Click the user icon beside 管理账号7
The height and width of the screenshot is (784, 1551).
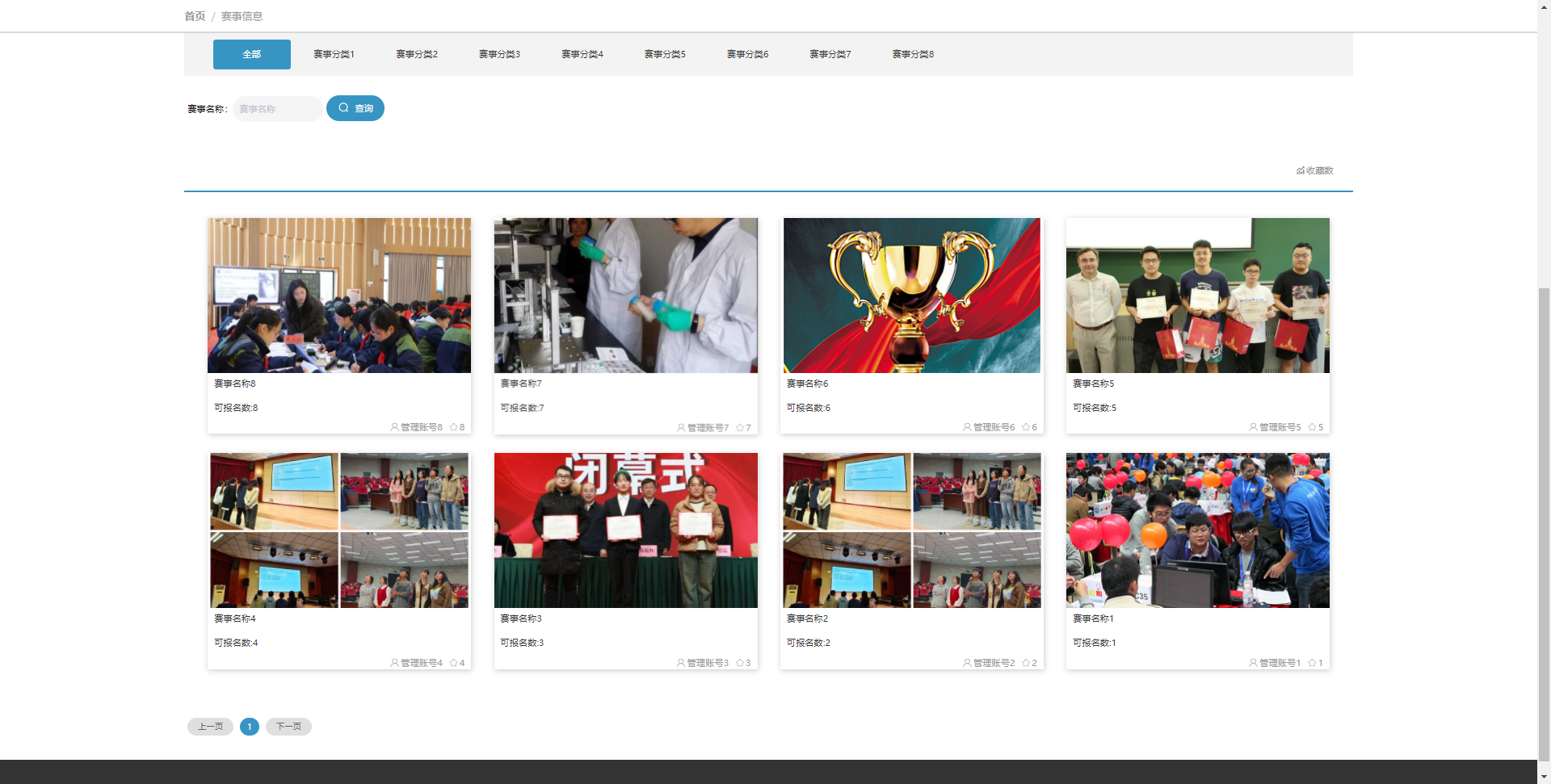[x=681, y=428]
